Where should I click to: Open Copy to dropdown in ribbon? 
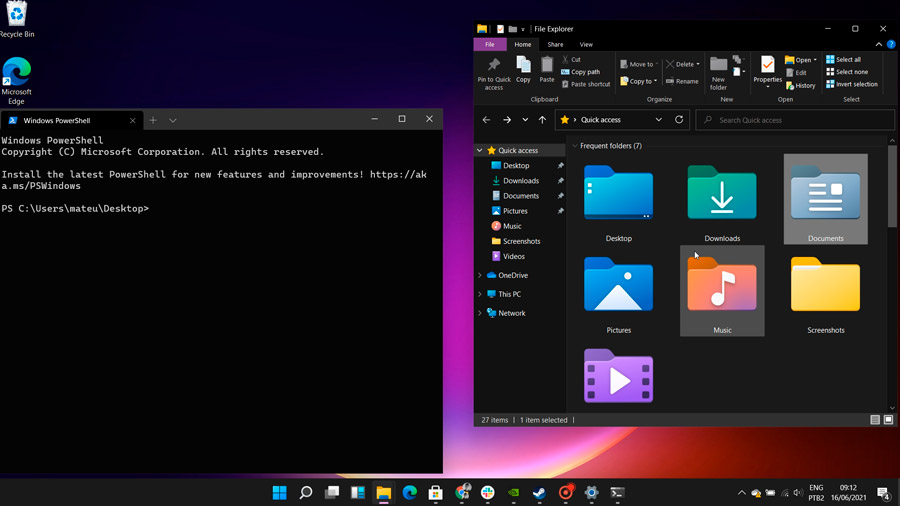pos(639,81)
